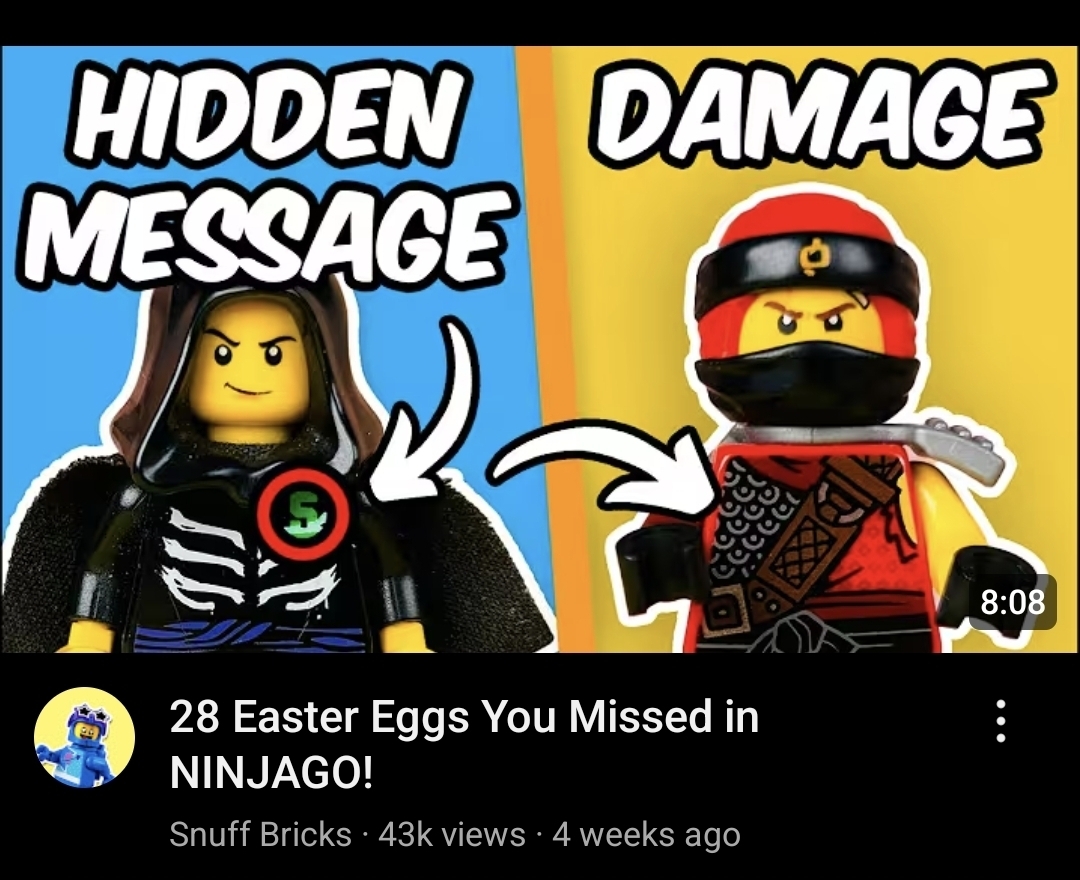Click the 4 weeks ago upload date
The height and width of the screenshot is (880, 1080).
click(x=647, y=835)
